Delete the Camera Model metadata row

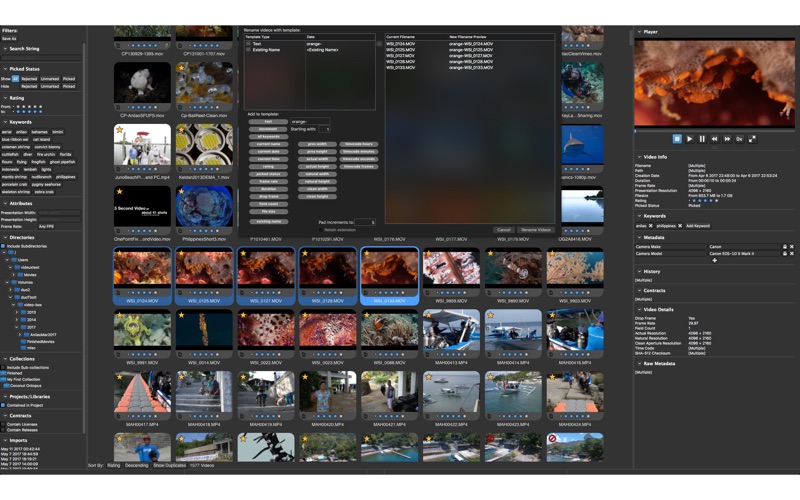pos(792,254)
